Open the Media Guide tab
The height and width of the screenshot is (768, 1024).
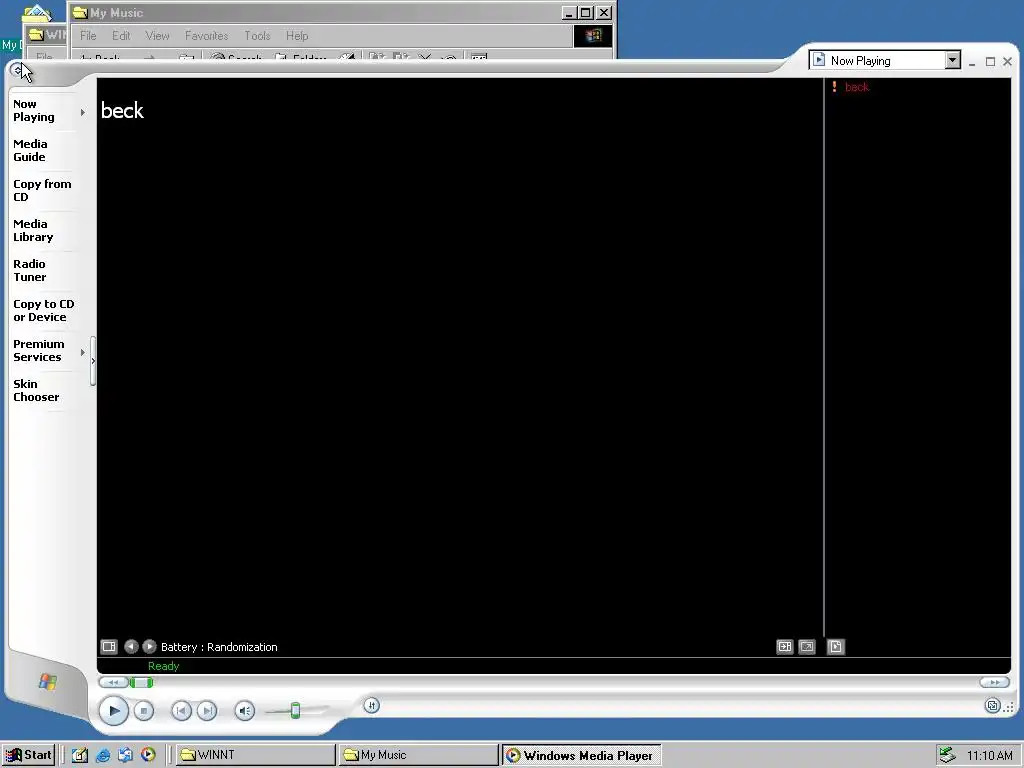(30, 150)
